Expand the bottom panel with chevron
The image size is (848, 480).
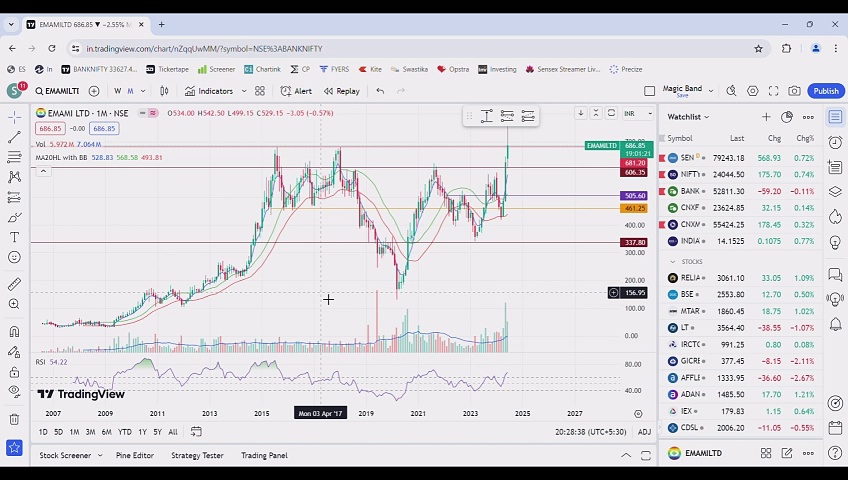tap(626, 455)
